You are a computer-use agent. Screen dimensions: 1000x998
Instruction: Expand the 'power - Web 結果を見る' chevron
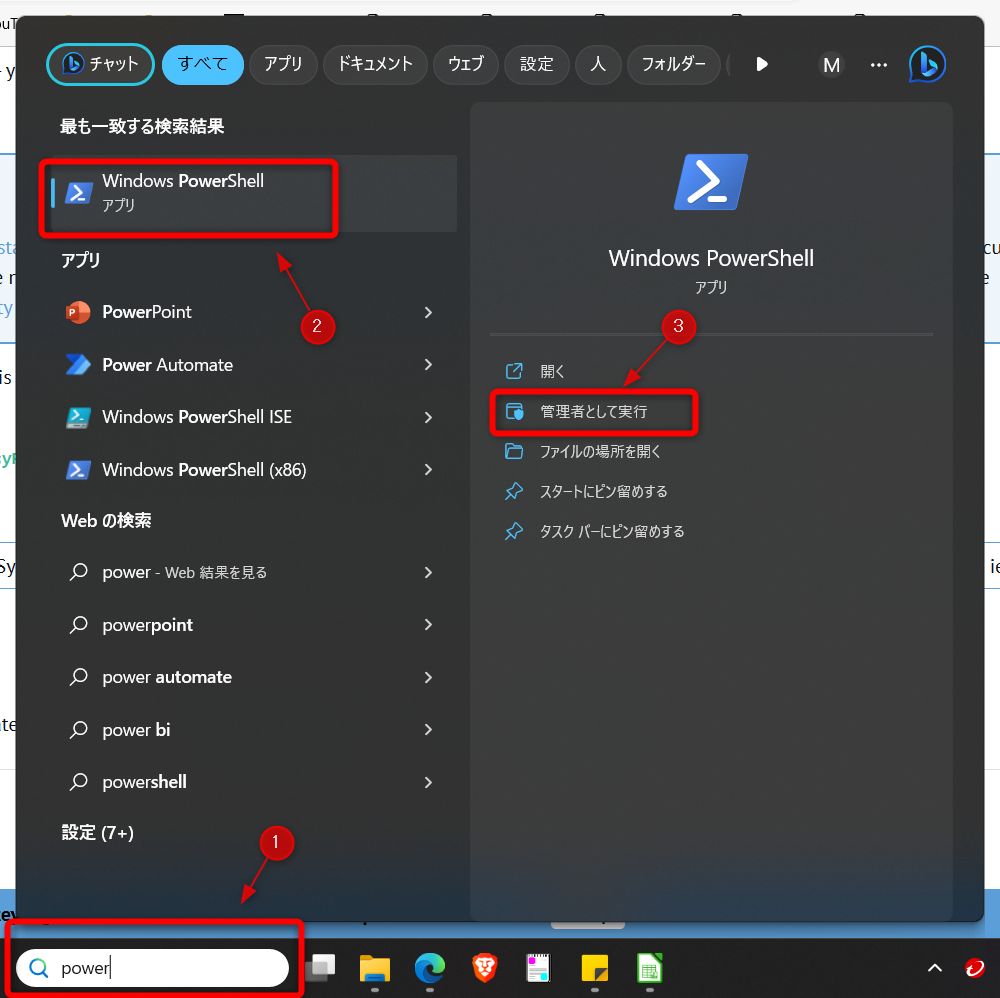[428, 573]
